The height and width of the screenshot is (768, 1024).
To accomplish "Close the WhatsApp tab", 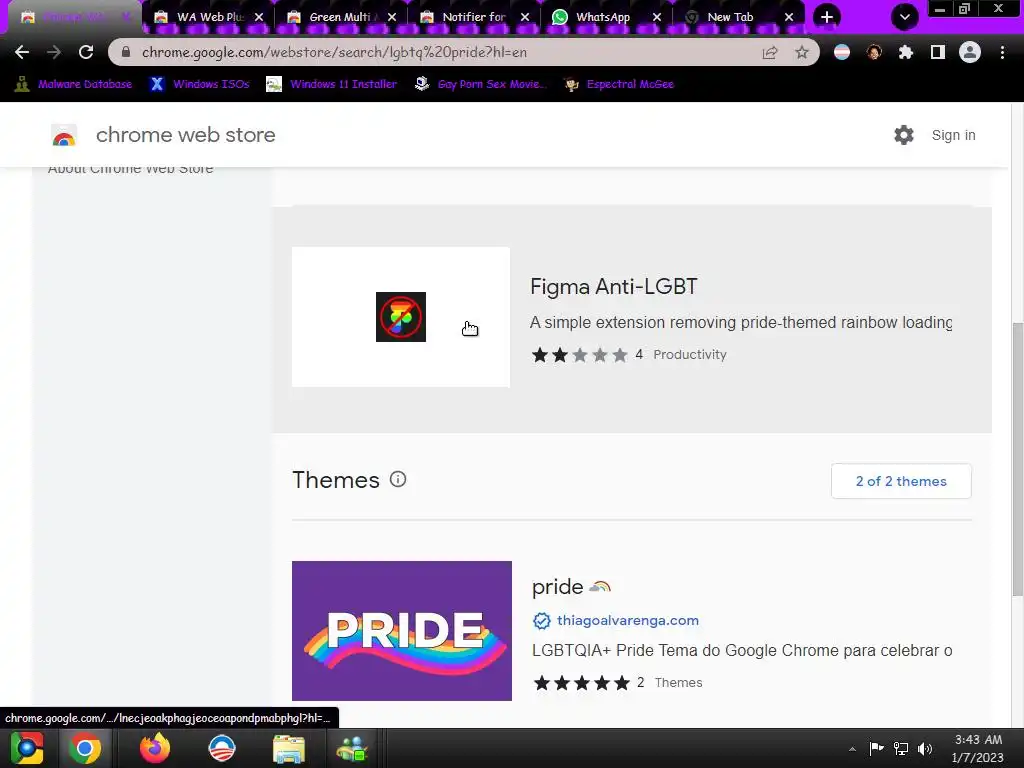I will click(657, 17).
